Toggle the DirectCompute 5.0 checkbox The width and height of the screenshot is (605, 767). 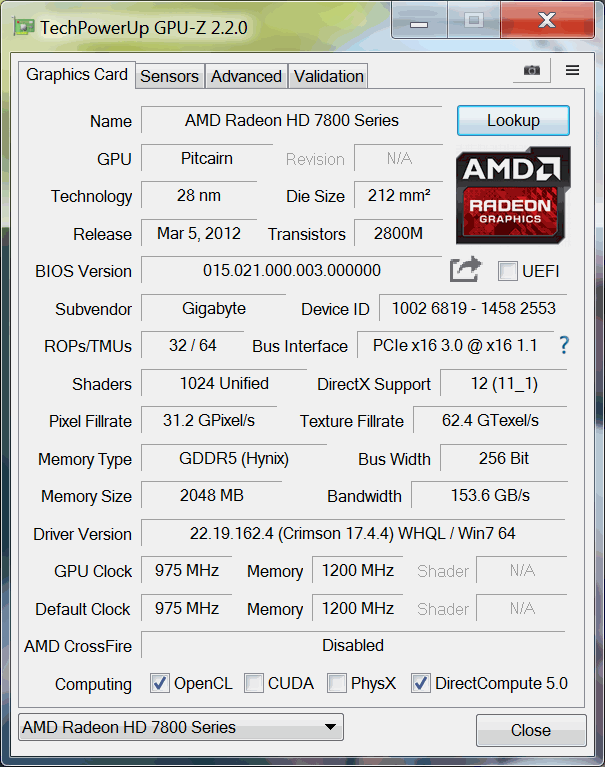(x=421, y=683)
